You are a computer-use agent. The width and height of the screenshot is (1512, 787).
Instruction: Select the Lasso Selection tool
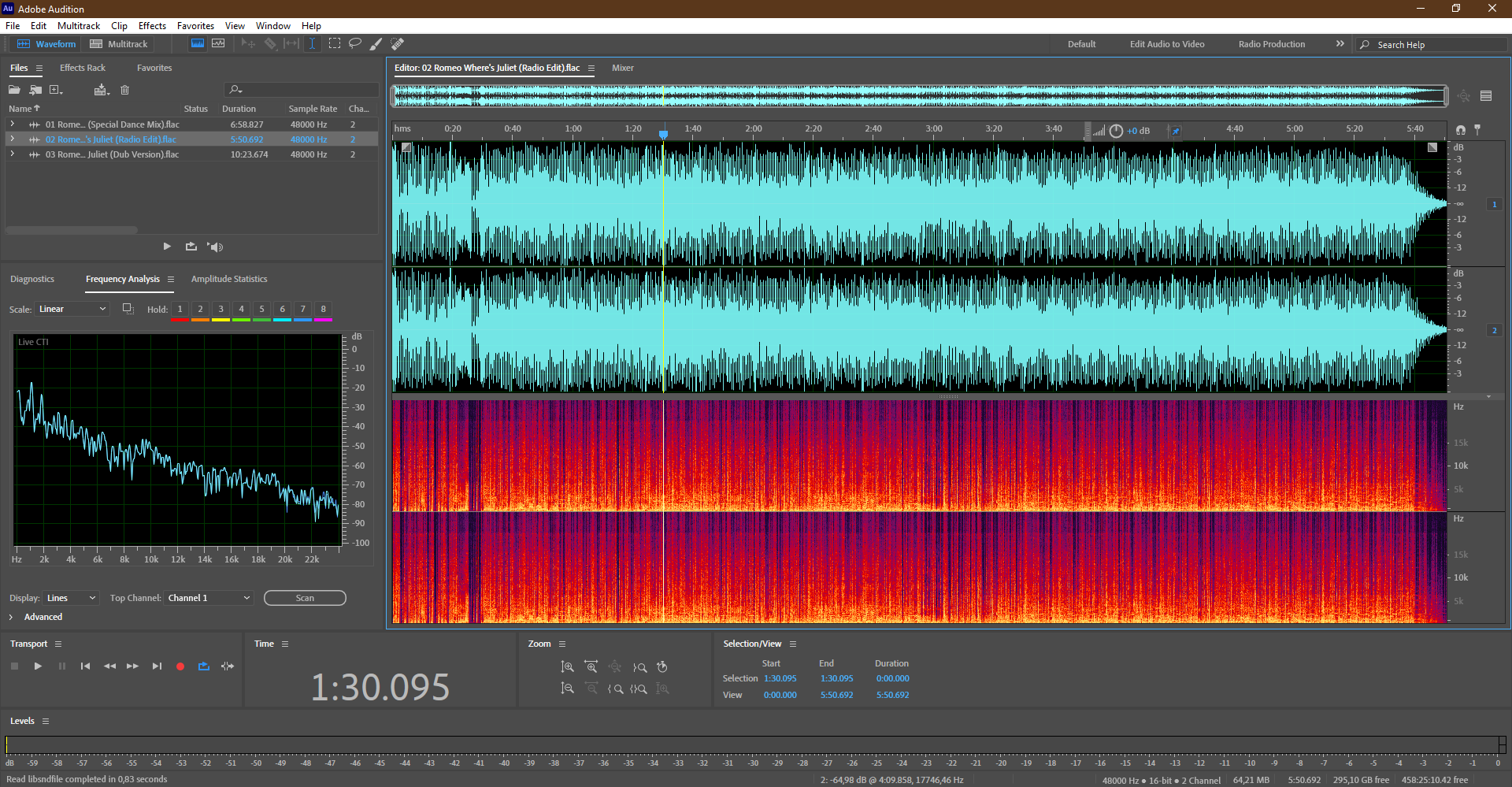pyautogui.click(x=355, y=44)
